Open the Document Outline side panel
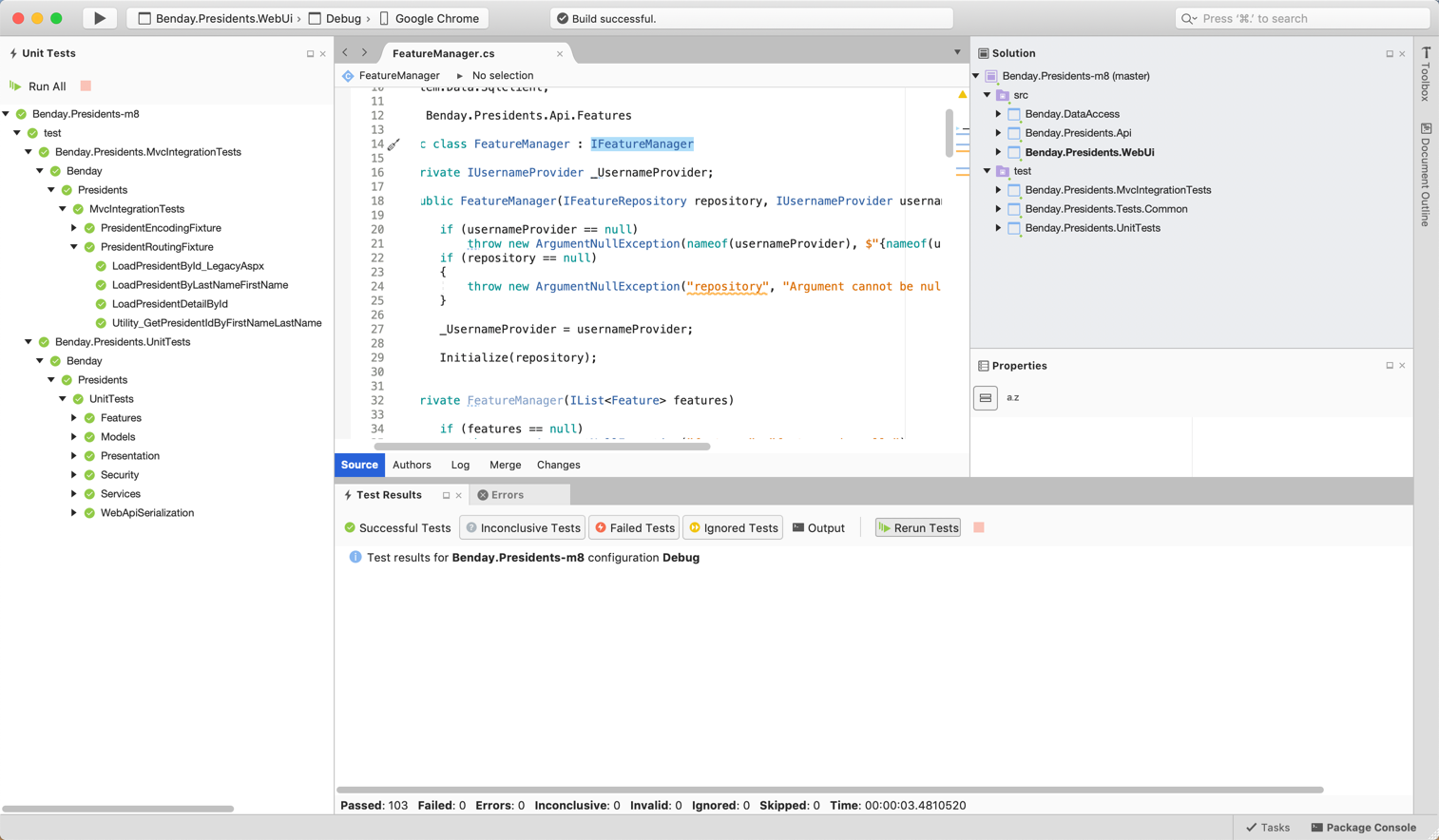 1426,176
